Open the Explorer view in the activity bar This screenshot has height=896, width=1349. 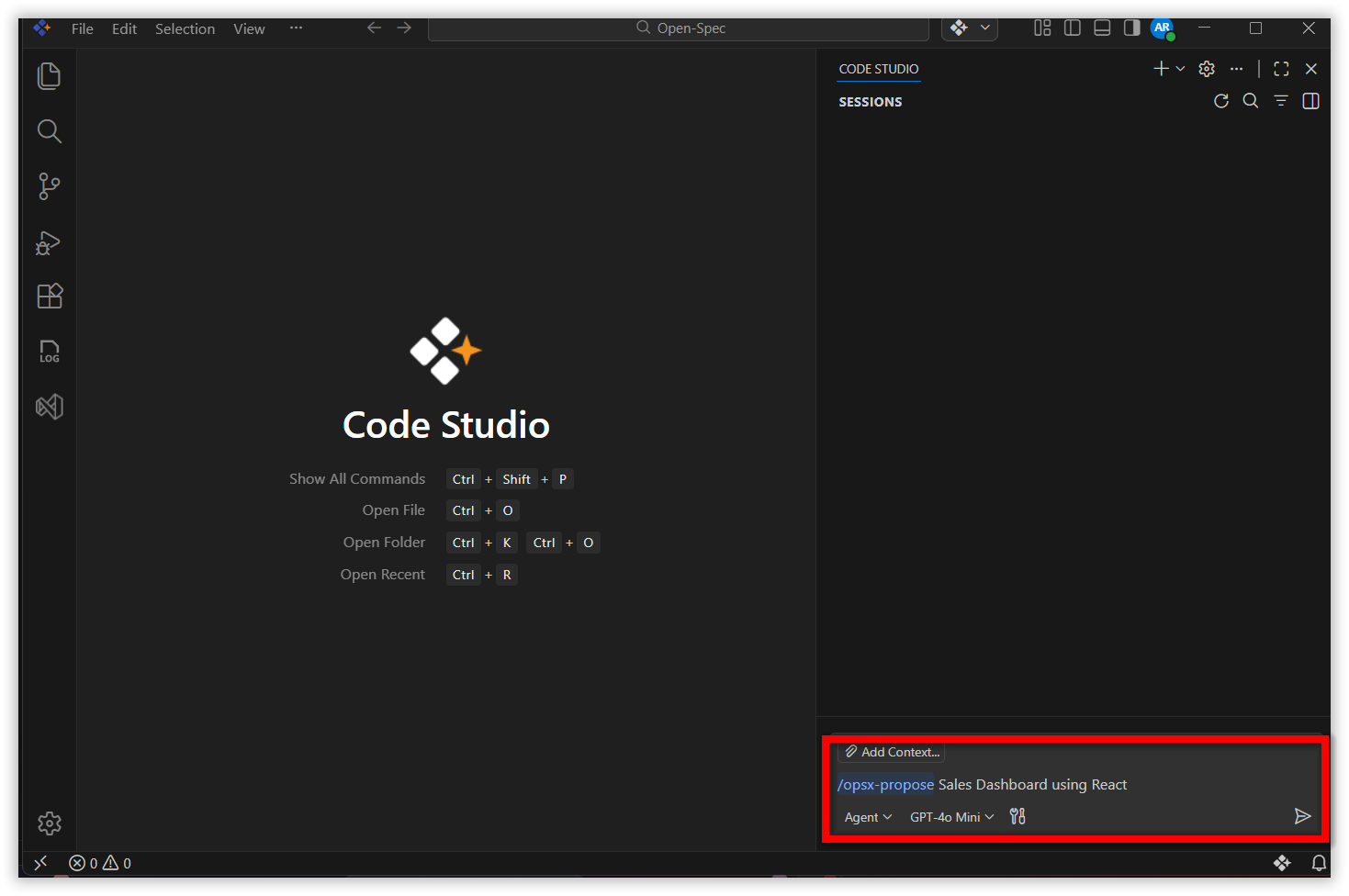[50, 76]
